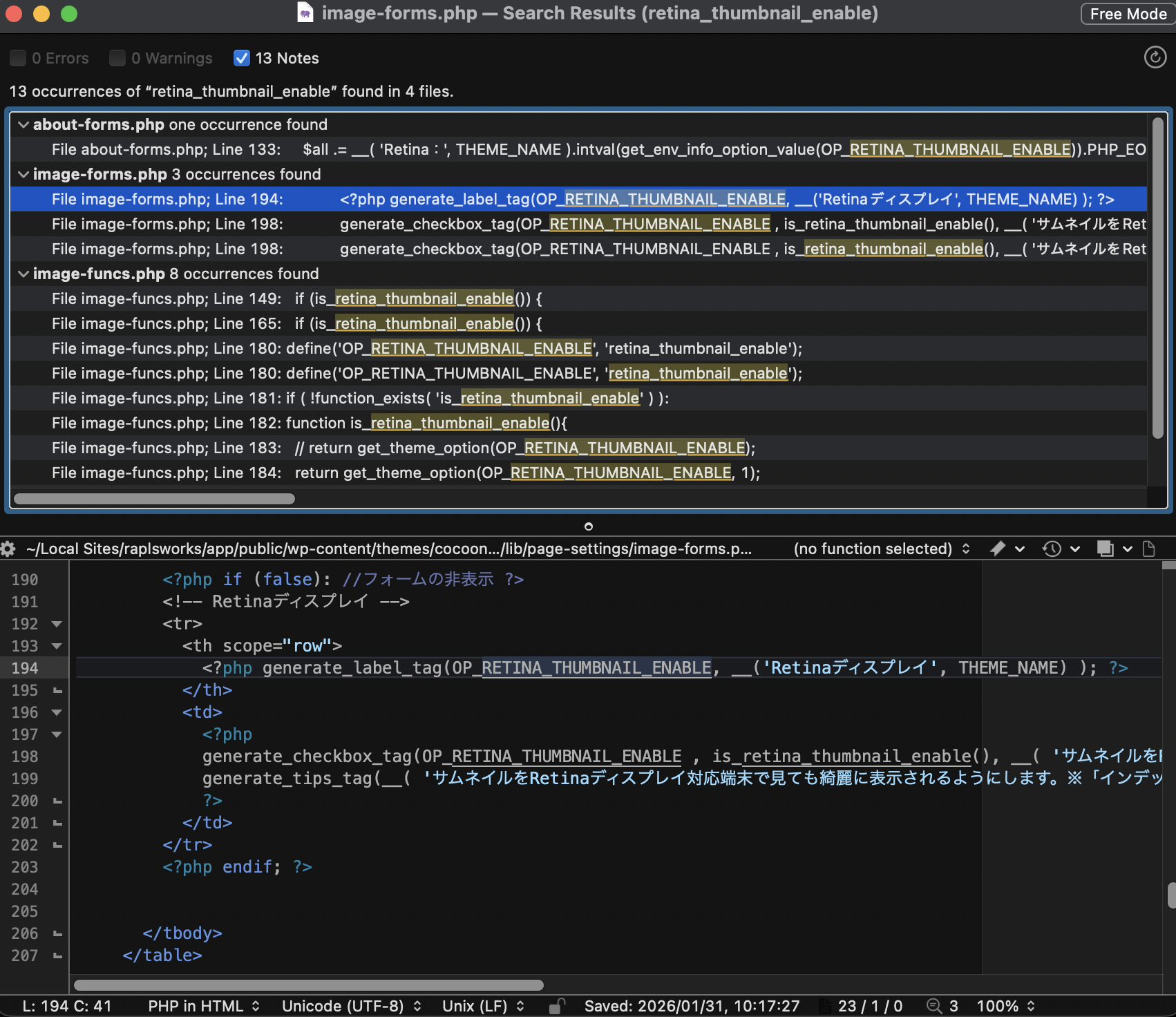Uncheck the 13 Notes checkbox

point(242,58)
